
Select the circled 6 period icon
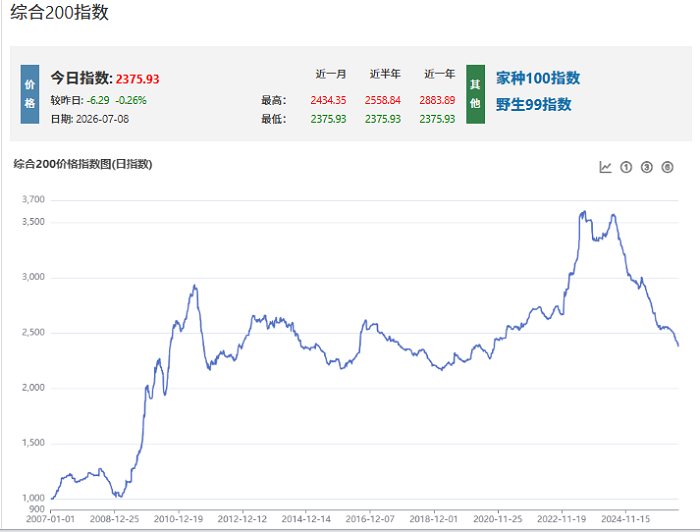667,167
